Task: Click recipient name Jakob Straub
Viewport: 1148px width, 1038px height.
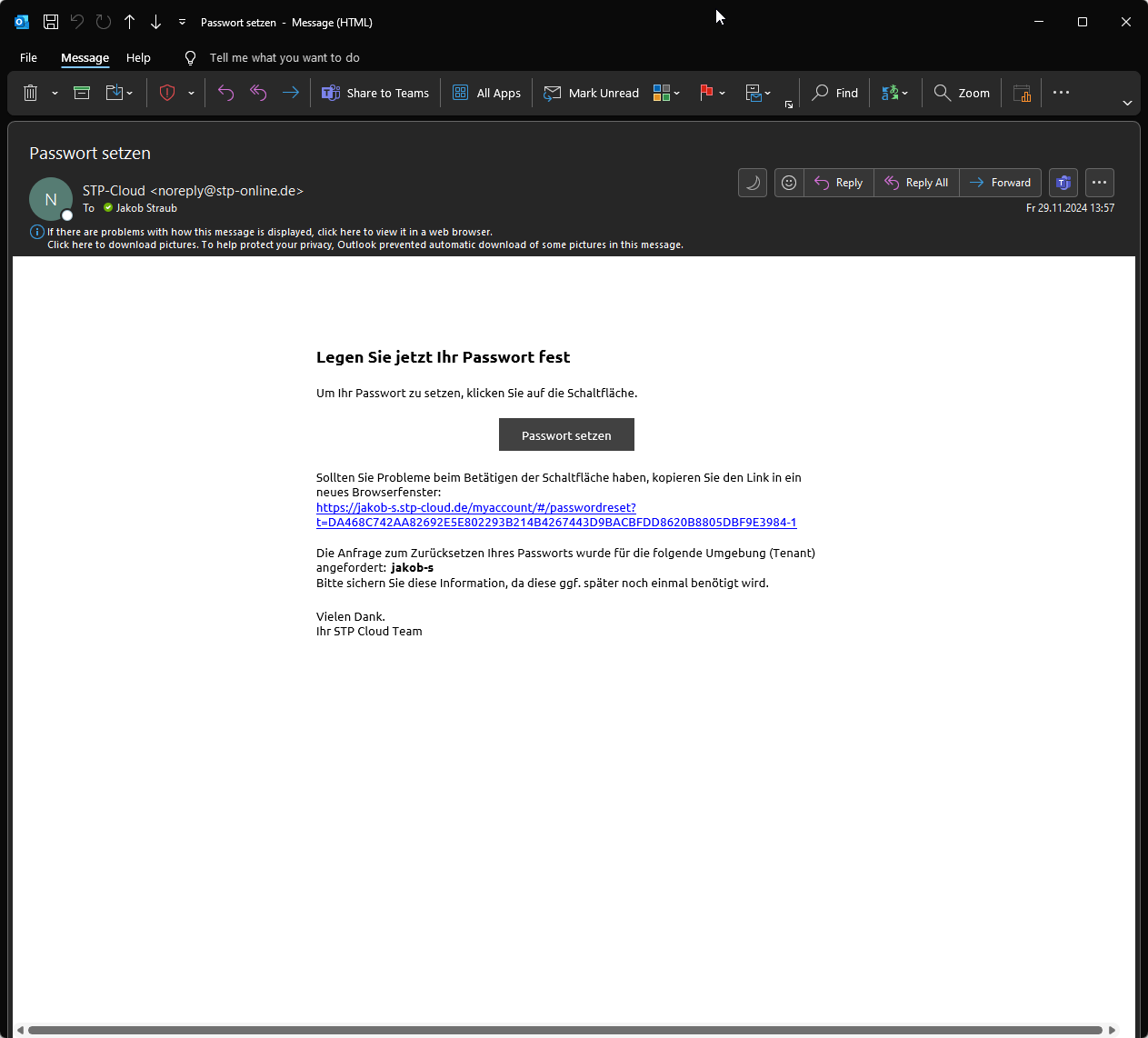Action: (x=146, y=208)
